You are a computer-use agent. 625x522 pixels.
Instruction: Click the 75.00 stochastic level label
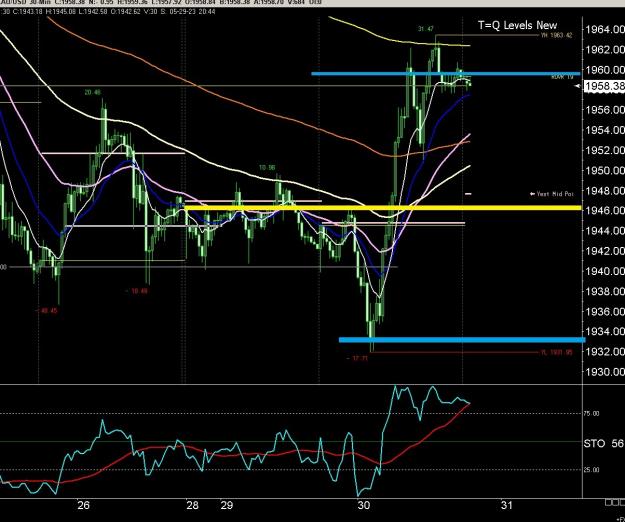[x=592, y=414]
